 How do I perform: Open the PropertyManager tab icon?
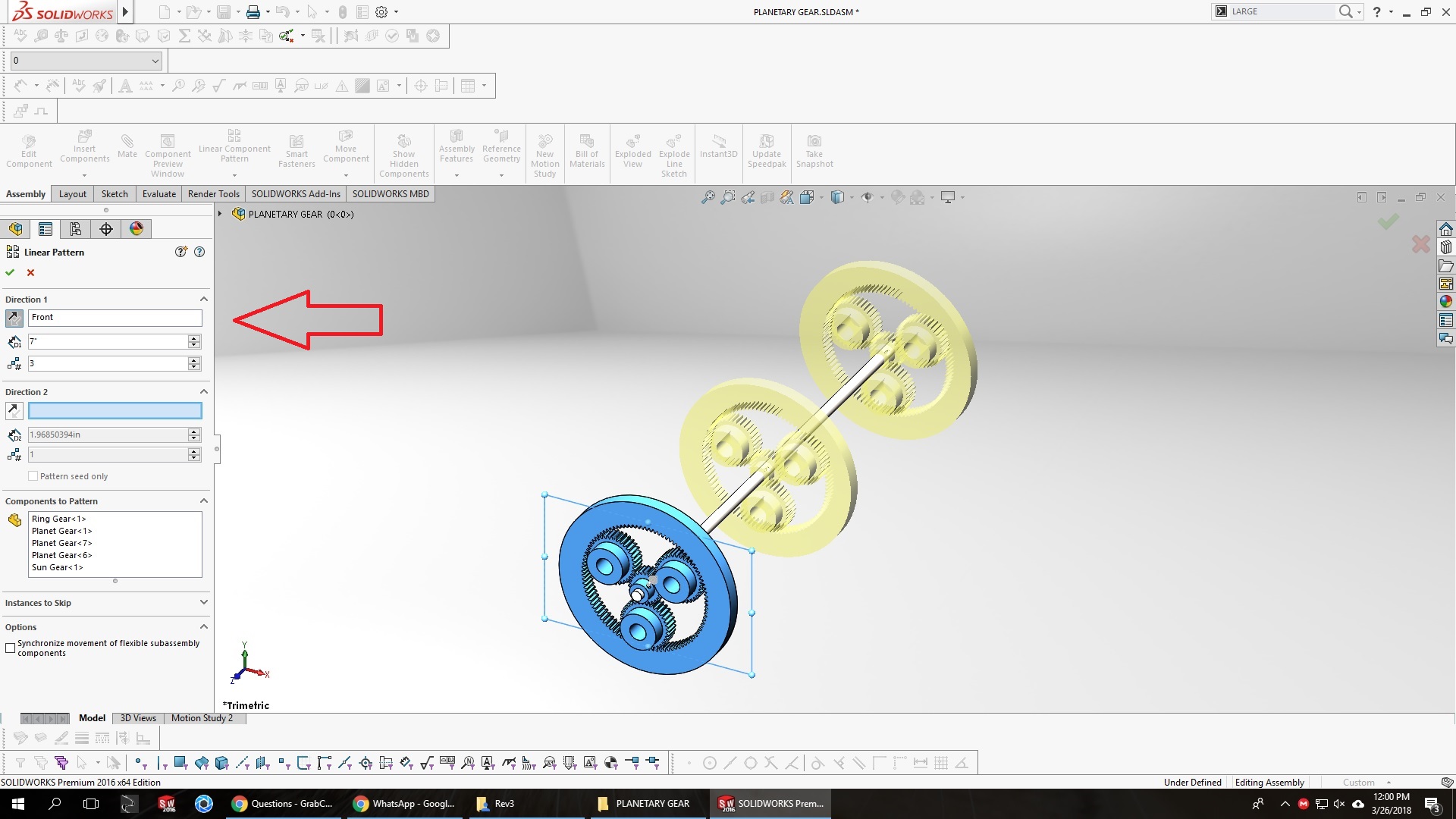tap(45, 229)
